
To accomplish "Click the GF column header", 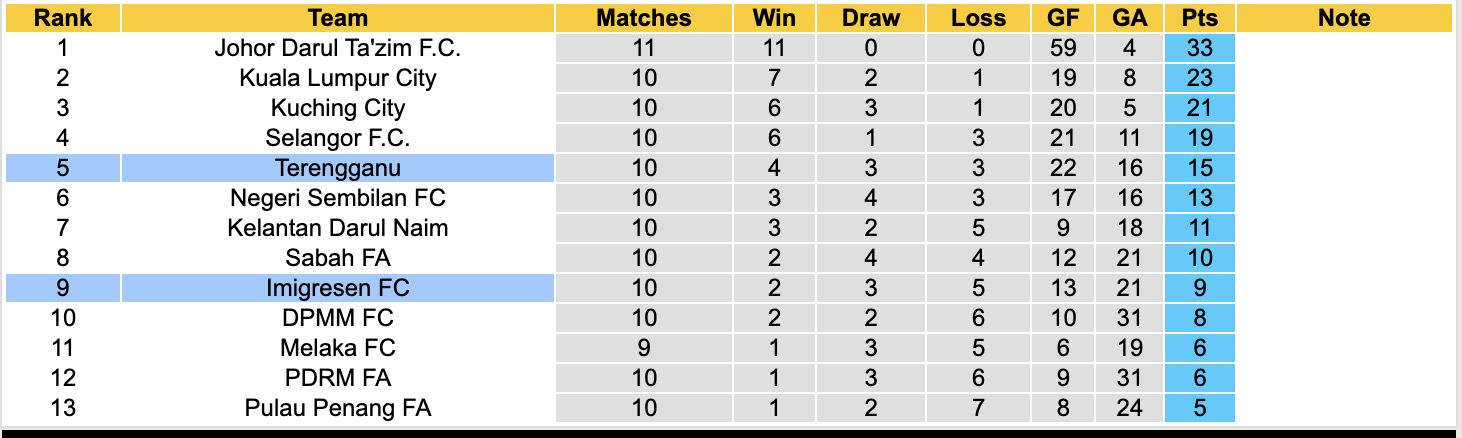I will [x=1063, y=18].
